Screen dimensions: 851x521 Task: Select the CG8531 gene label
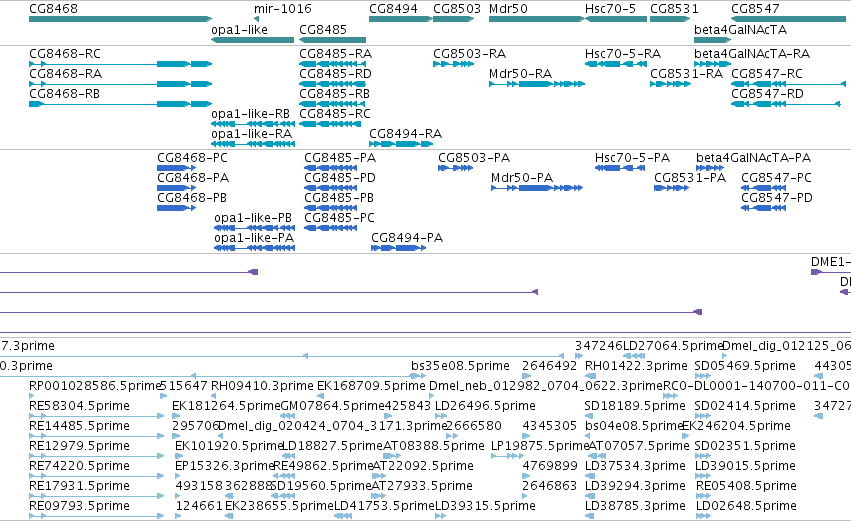click(x=674, y=9)
